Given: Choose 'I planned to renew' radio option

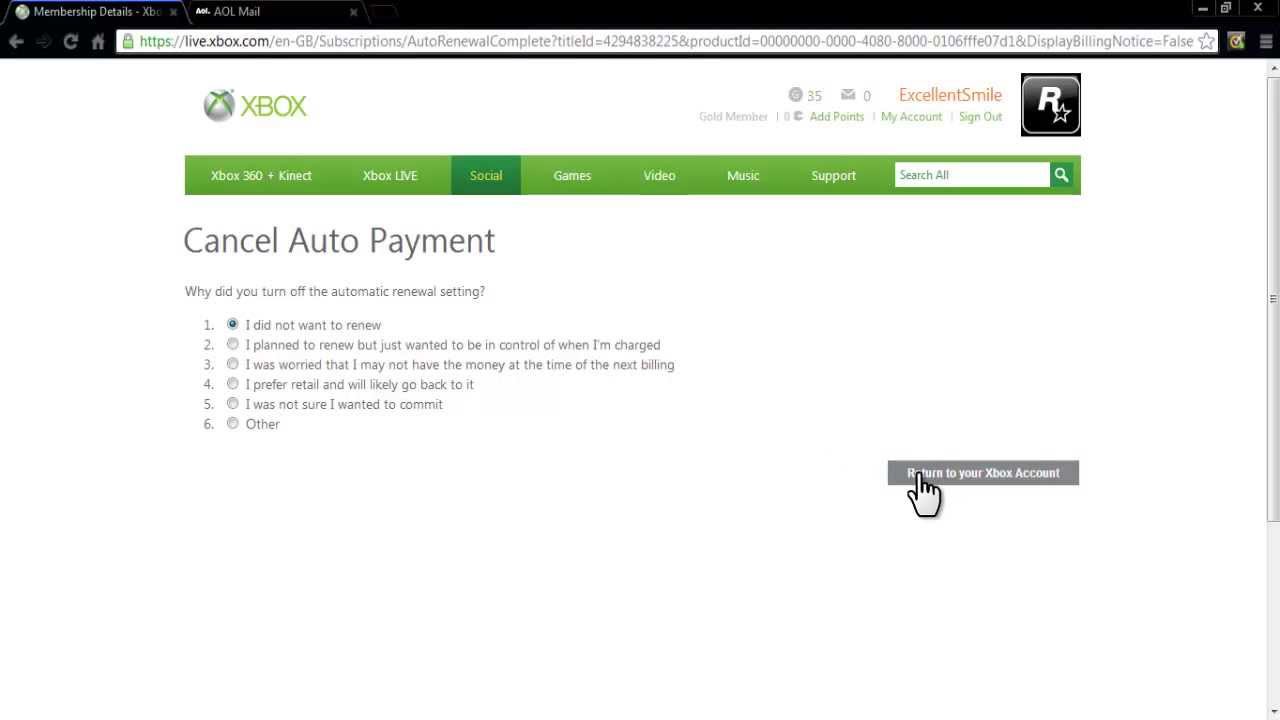Looking at the screenshot, I should (232, 344).
